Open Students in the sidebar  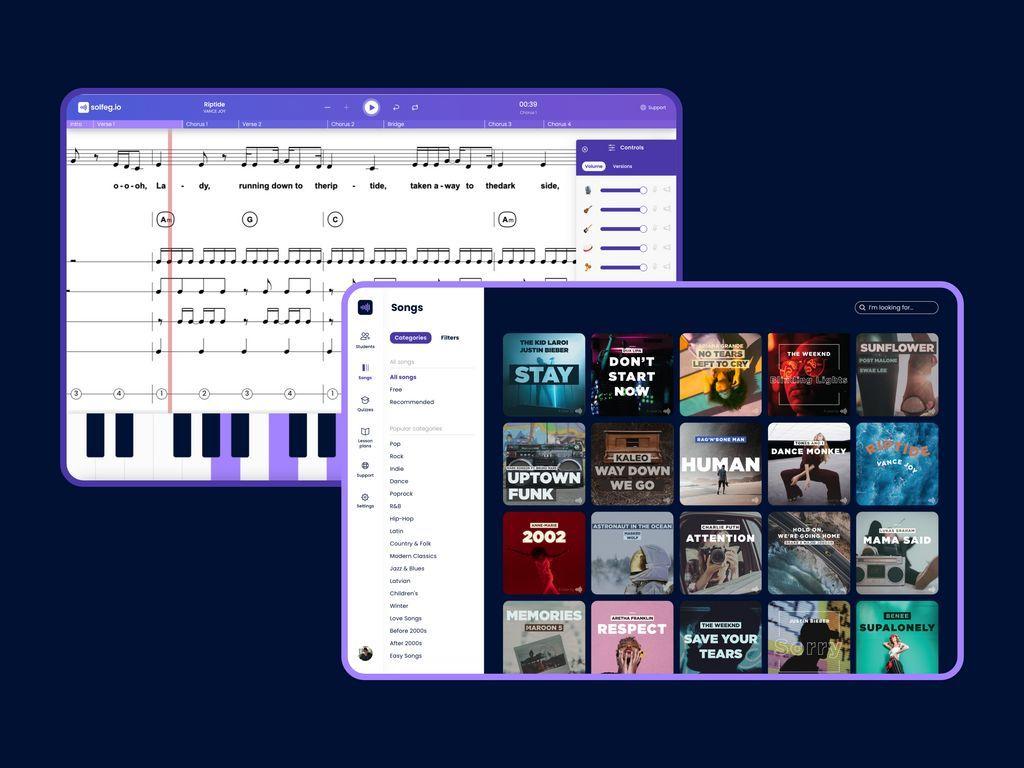pyautogui.click(x=365, y=340)
